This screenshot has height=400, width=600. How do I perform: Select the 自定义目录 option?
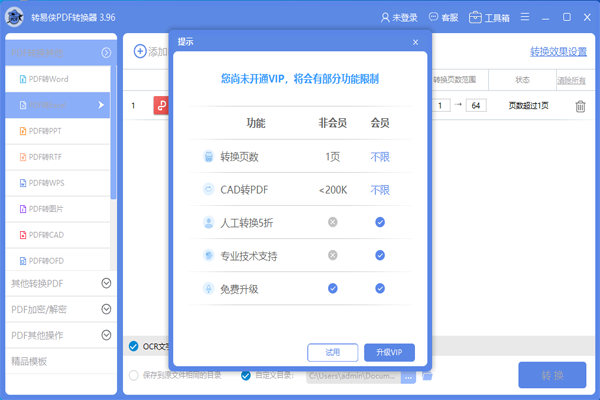point(246,376)
